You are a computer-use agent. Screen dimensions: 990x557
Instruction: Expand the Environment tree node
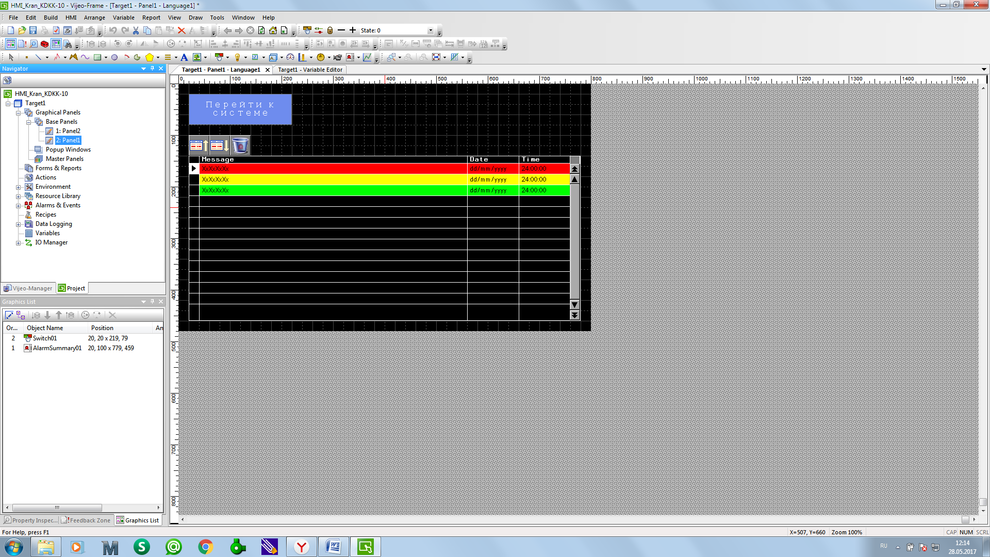click(18, 187)
